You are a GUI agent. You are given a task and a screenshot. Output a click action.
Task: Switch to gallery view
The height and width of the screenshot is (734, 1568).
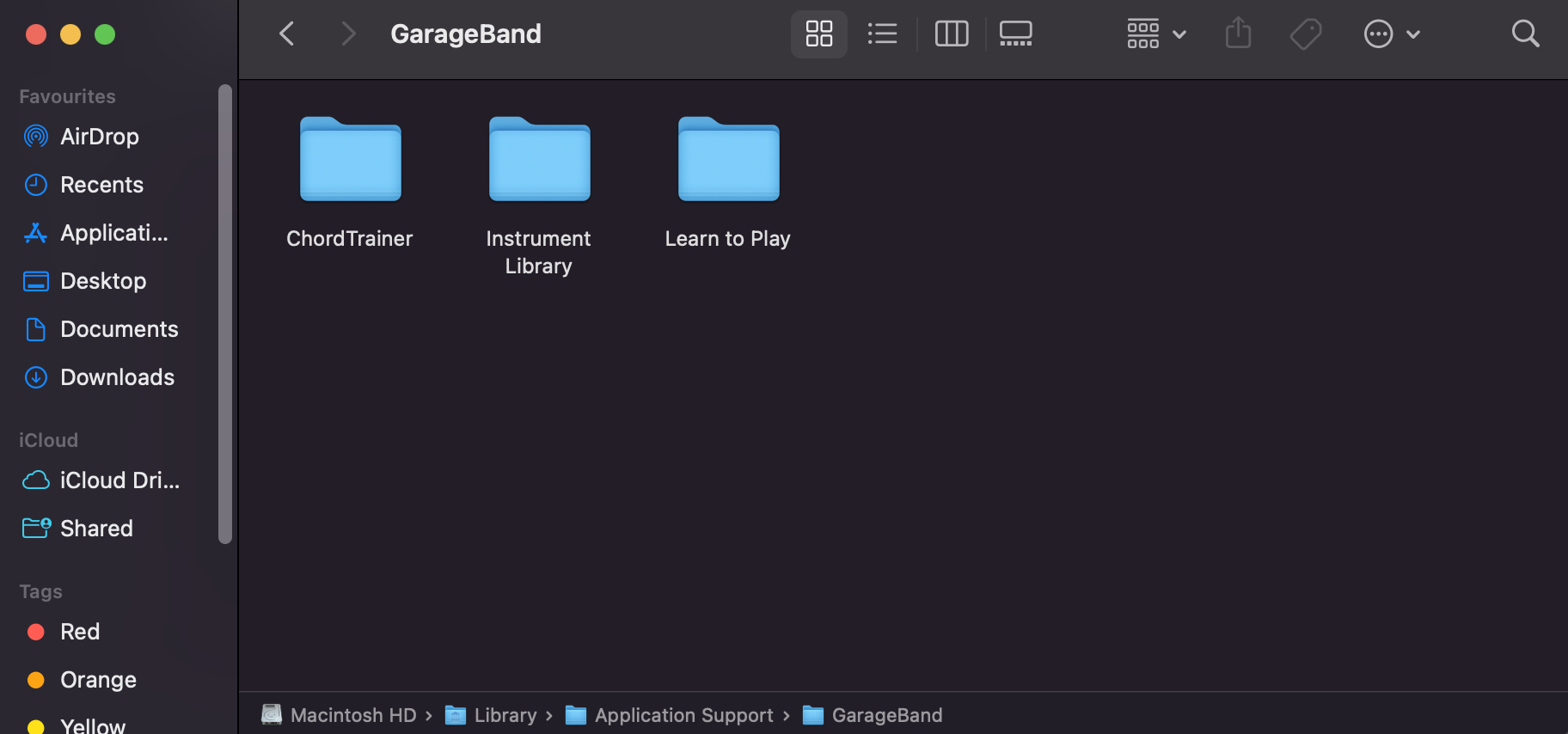(1016, 34)
